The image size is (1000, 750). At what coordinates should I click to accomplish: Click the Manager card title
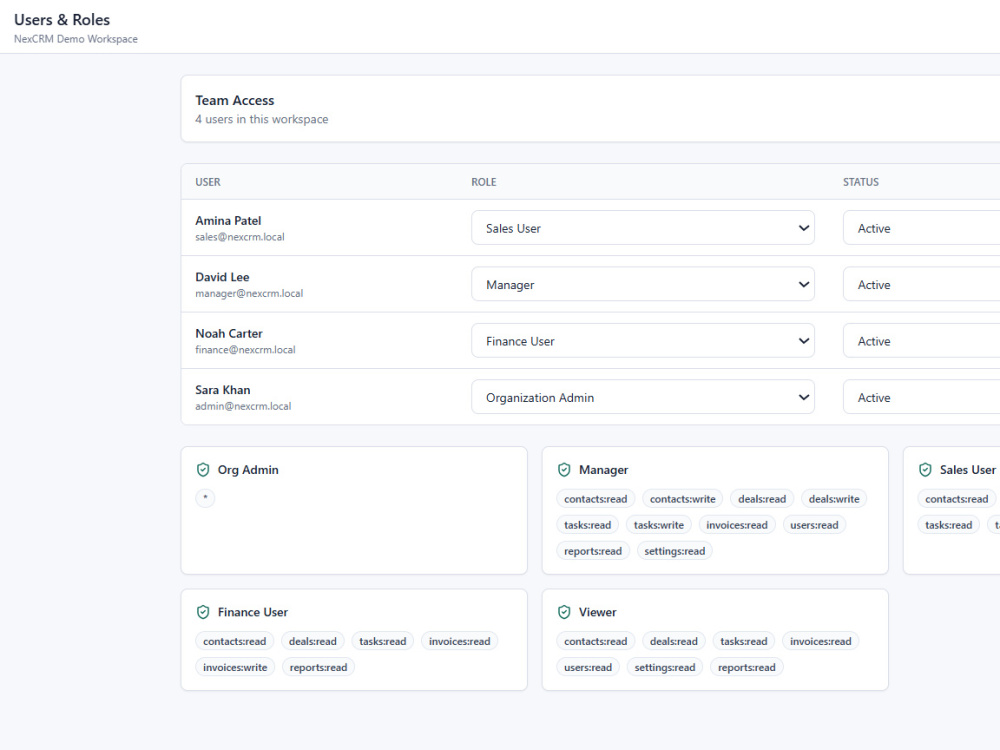[603, 470]
